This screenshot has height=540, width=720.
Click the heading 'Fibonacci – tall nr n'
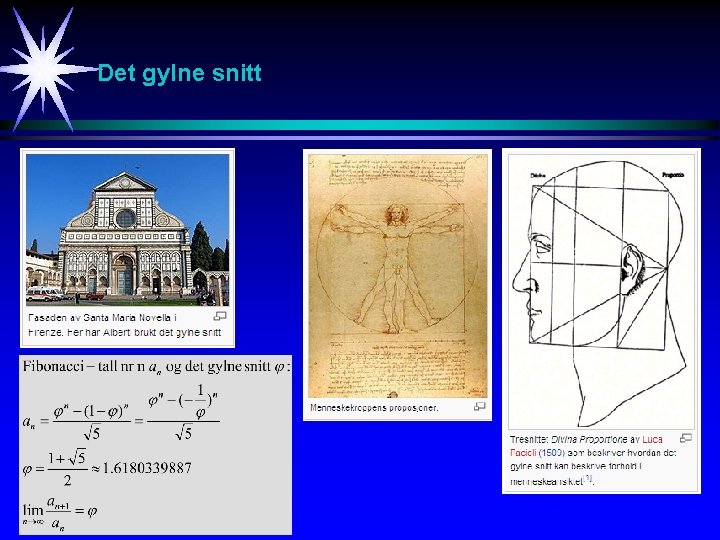pos(84,366)
